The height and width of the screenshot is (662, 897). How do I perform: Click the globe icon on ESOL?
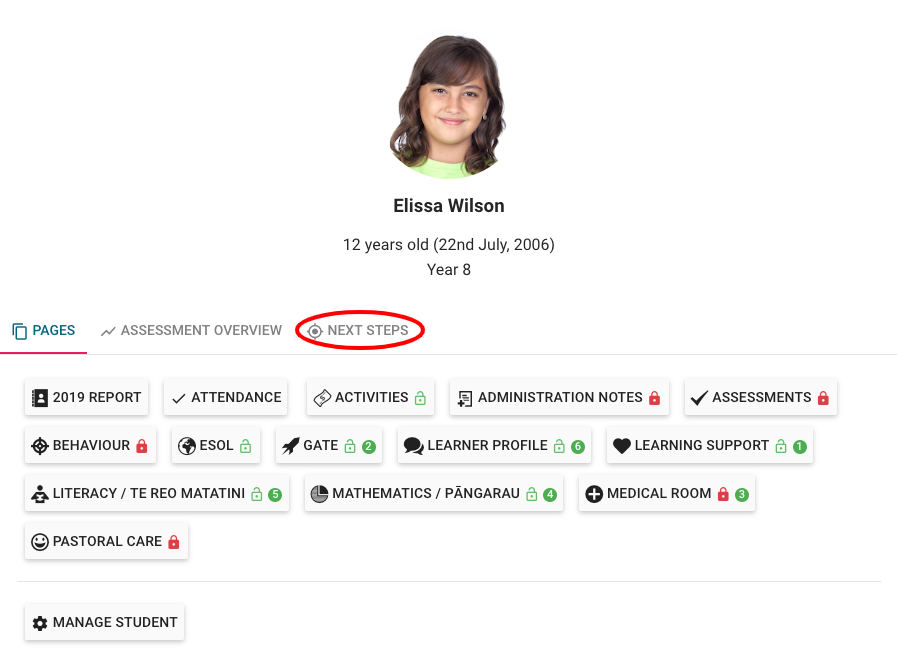[187, 446]
